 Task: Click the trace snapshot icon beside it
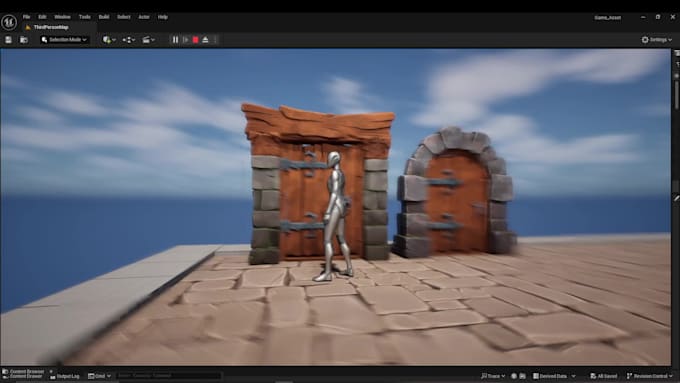tap(523, 376)
